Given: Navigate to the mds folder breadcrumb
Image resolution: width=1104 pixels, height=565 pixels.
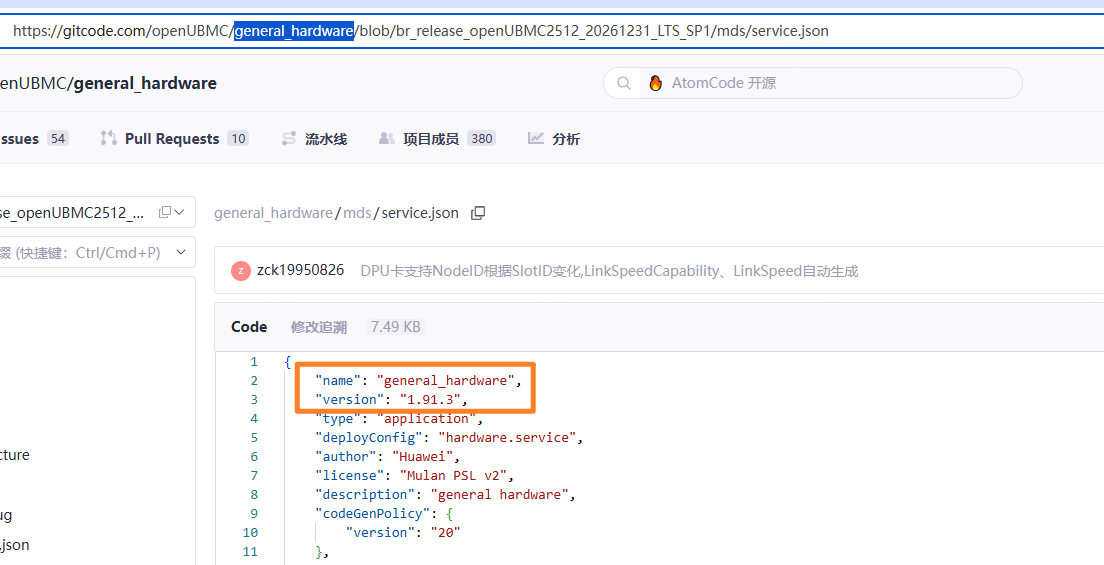Looking at the screenshot, I should tap(357, 213).
